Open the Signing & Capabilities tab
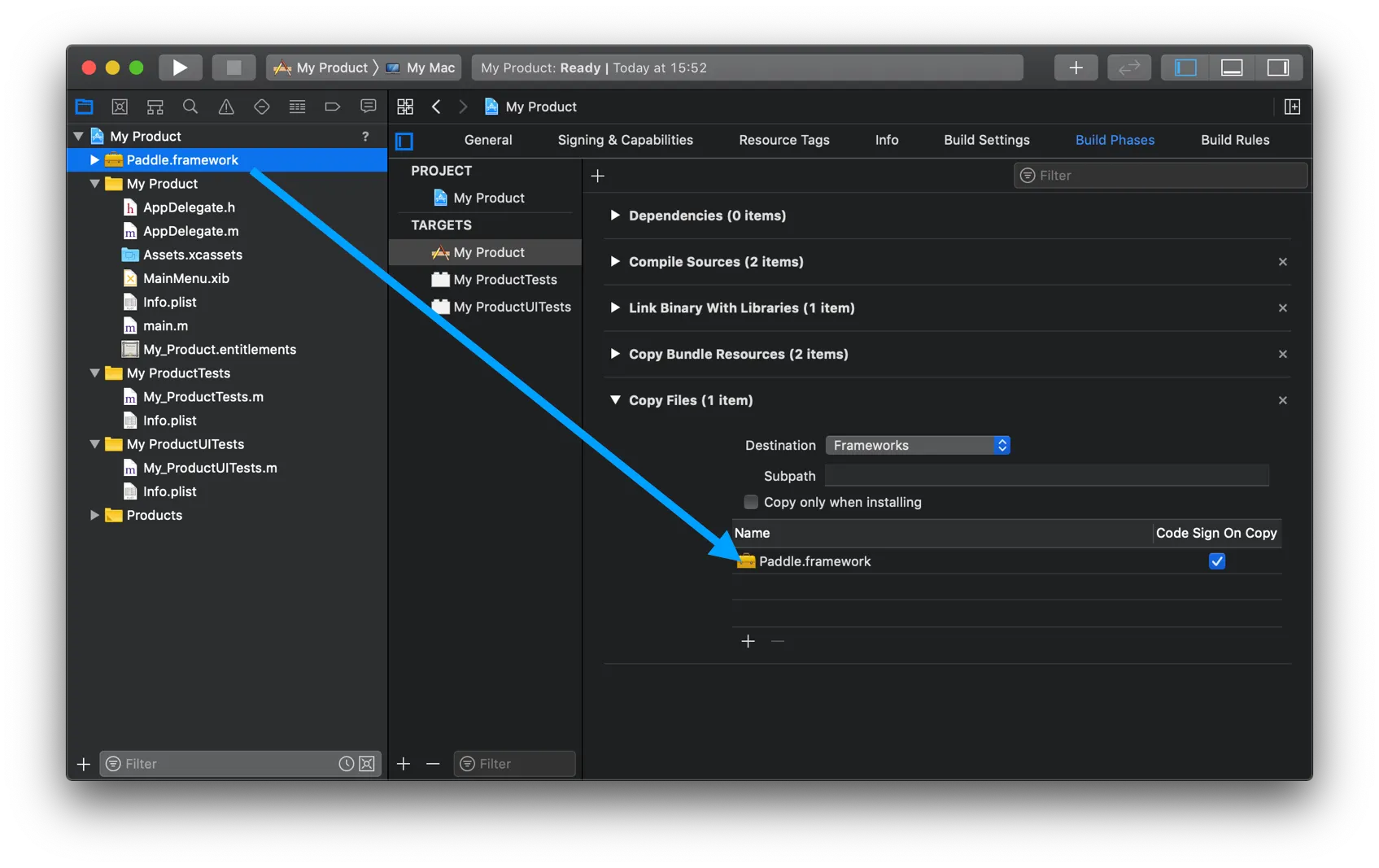Viewport: 1379px width, 868px height. pos(625,140)
